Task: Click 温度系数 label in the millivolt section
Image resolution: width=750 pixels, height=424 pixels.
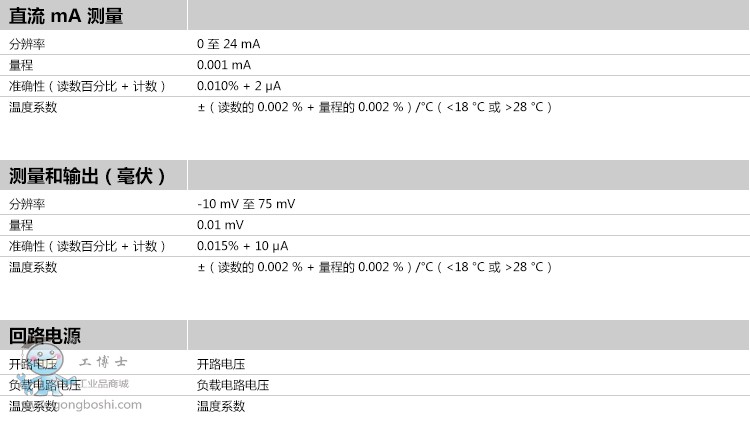Action: coord(33,267)
